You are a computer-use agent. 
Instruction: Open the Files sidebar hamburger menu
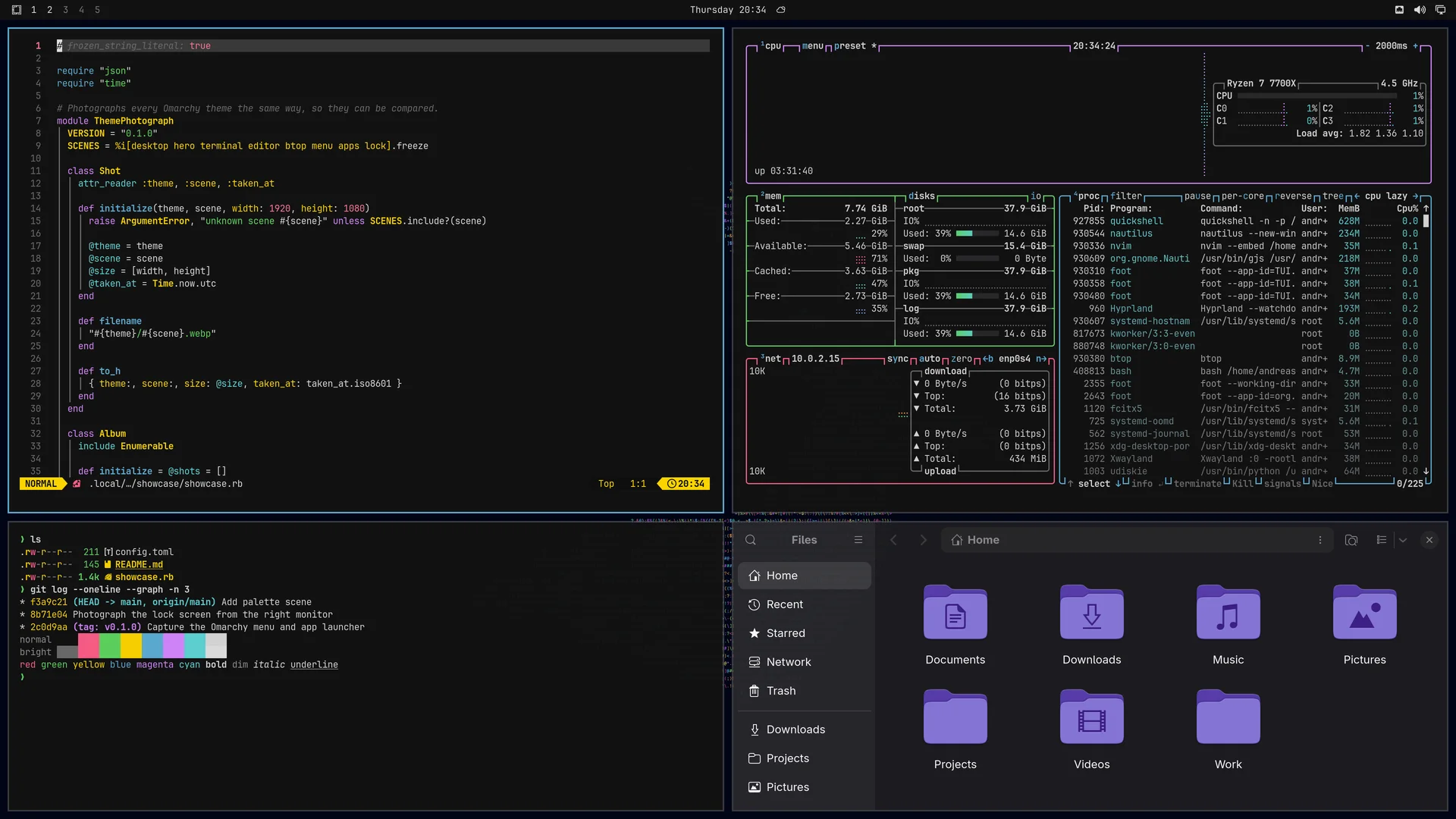click(x=858, y=540)
